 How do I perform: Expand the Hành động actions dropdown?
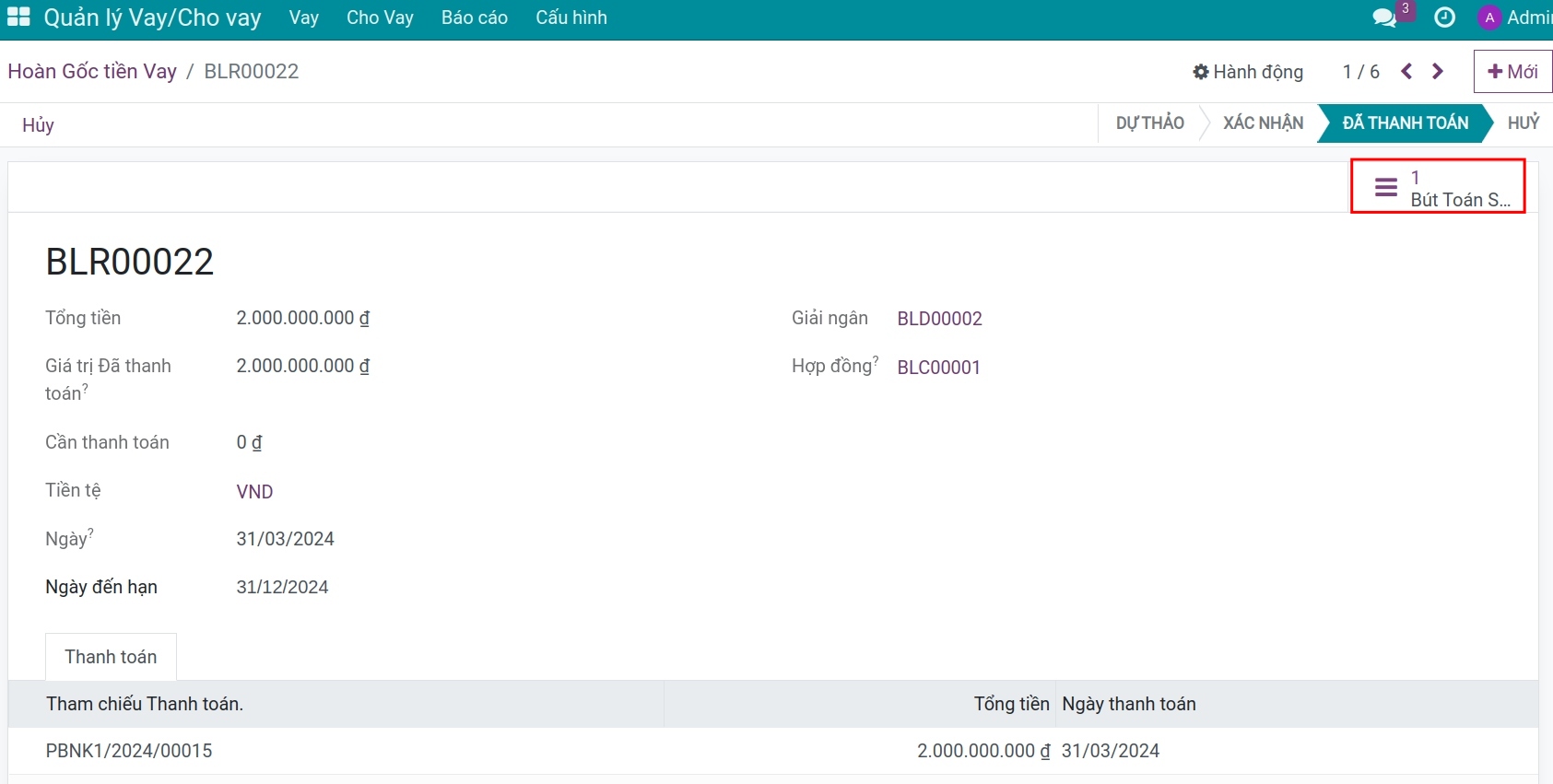pos(1248,72)
